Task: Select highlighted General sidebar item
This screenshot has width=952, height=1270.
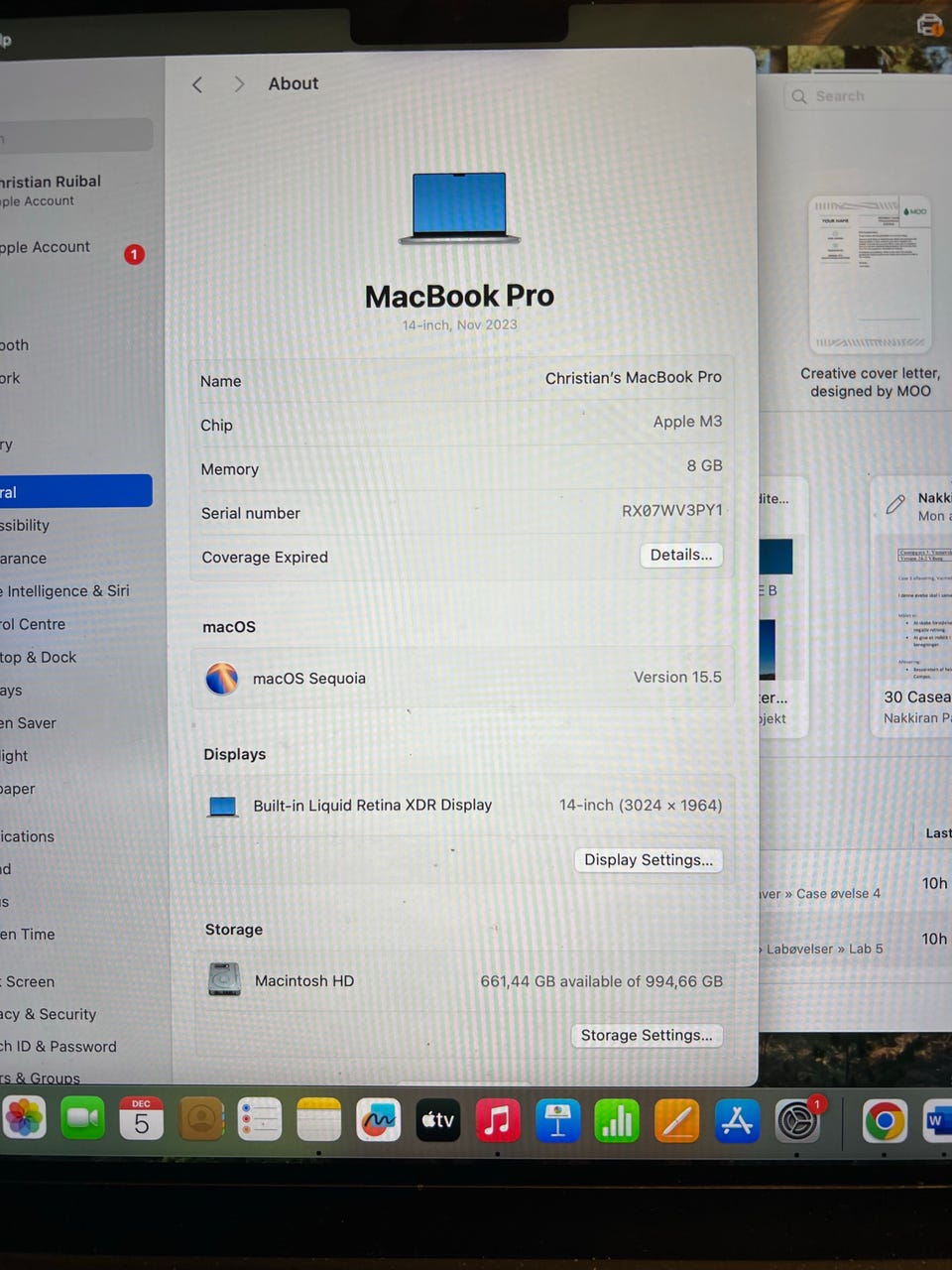Action: 75,491
